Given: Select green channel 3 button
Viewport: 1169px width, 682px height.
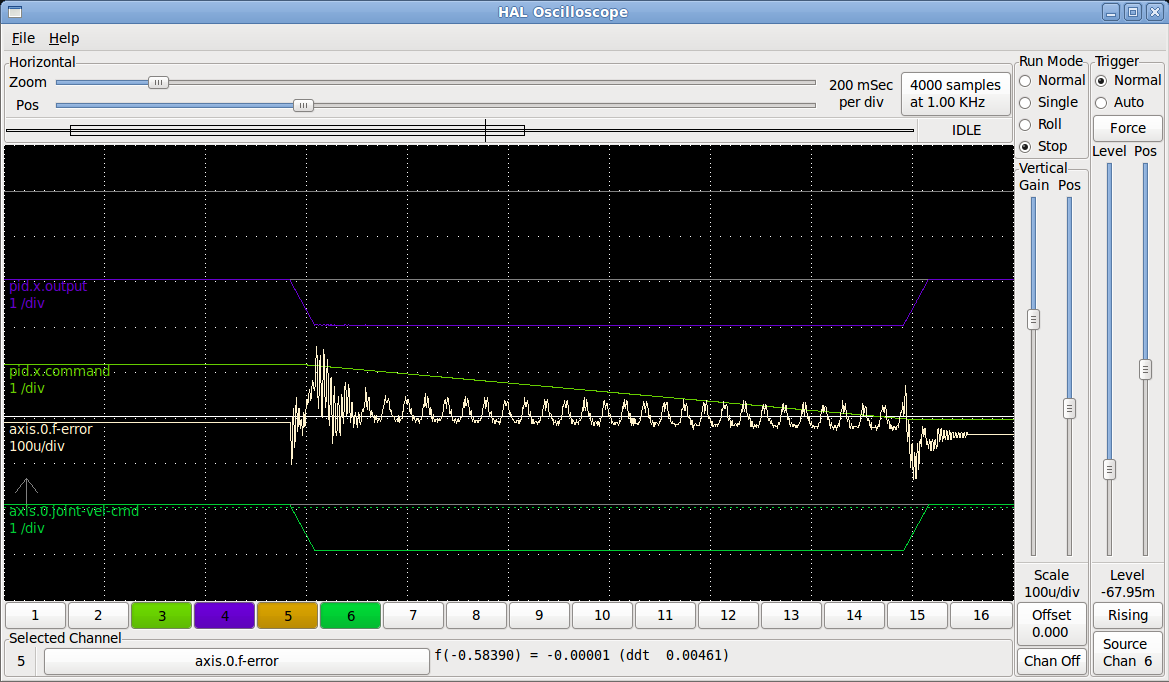Looking at the screenshot, I should click(x=162, y=616).
